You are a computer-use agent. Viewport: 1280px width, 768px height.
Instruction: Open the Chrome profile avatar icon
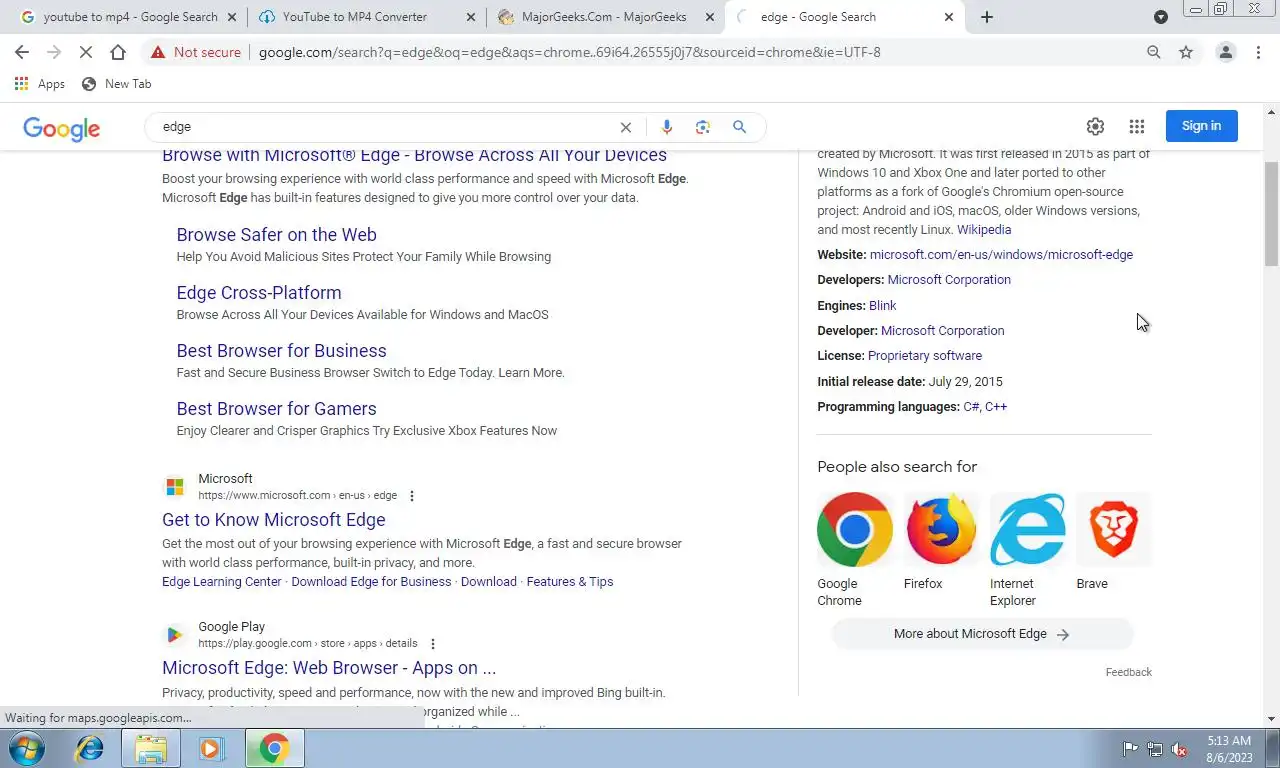1225,52
